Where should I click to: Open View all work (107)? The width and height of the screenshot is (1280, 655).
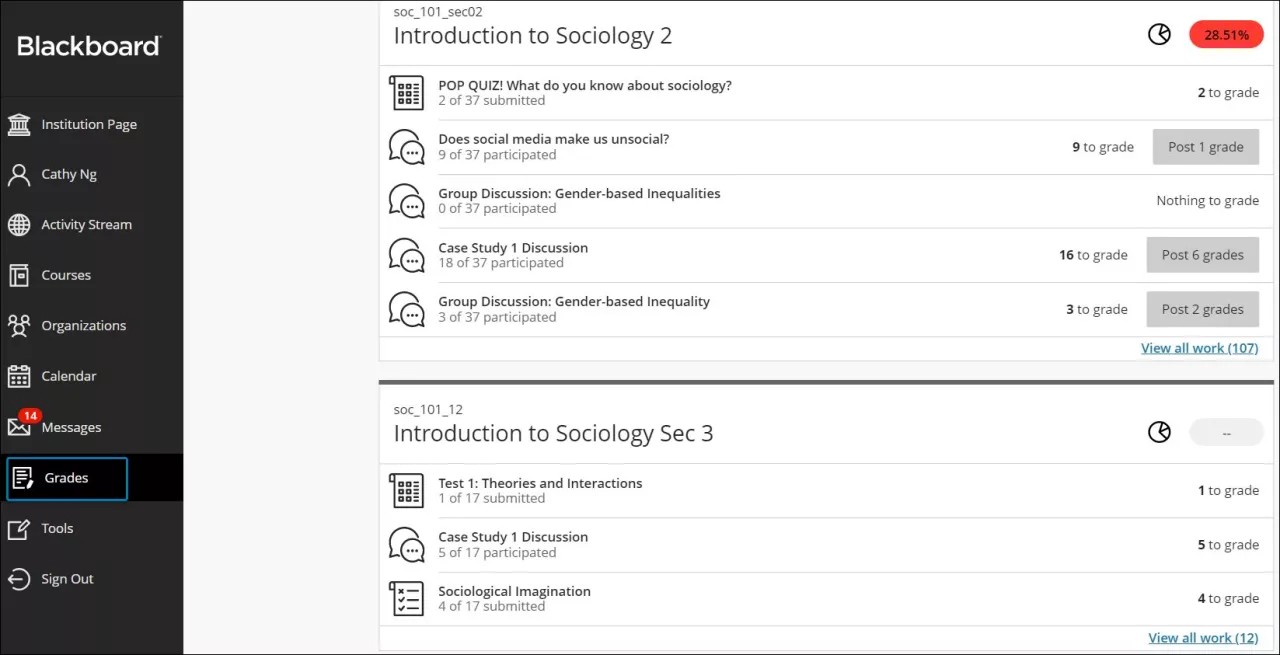(1199, 347)
